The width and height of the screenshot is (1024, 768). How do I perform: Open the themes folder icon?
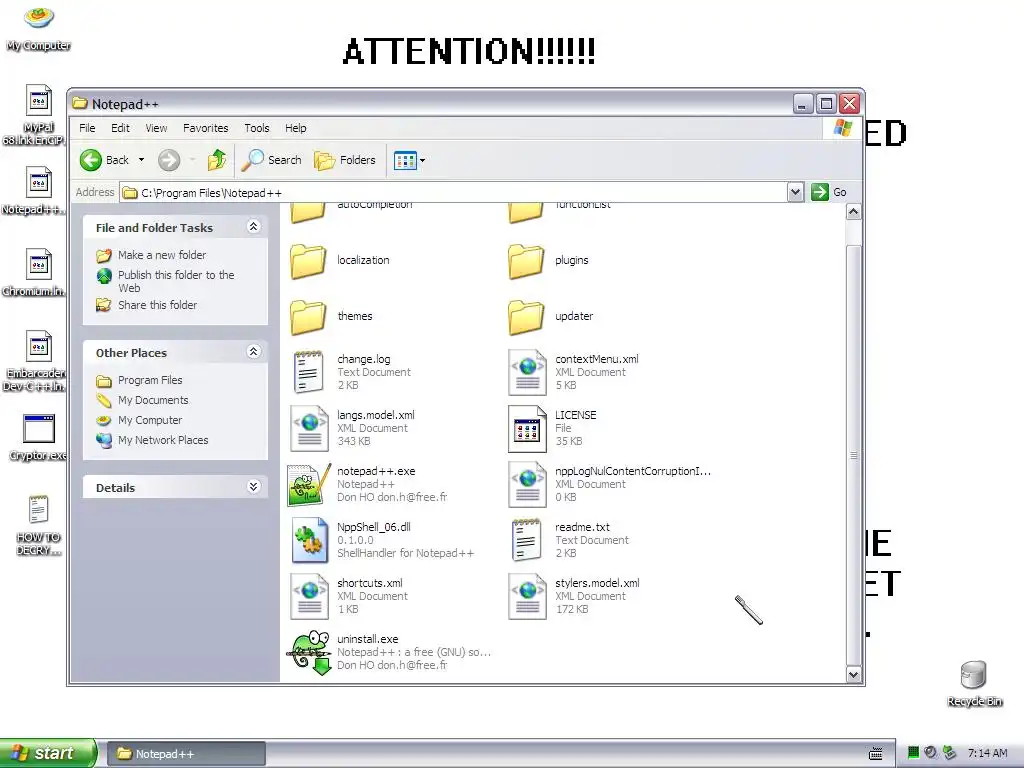(308, 317)
